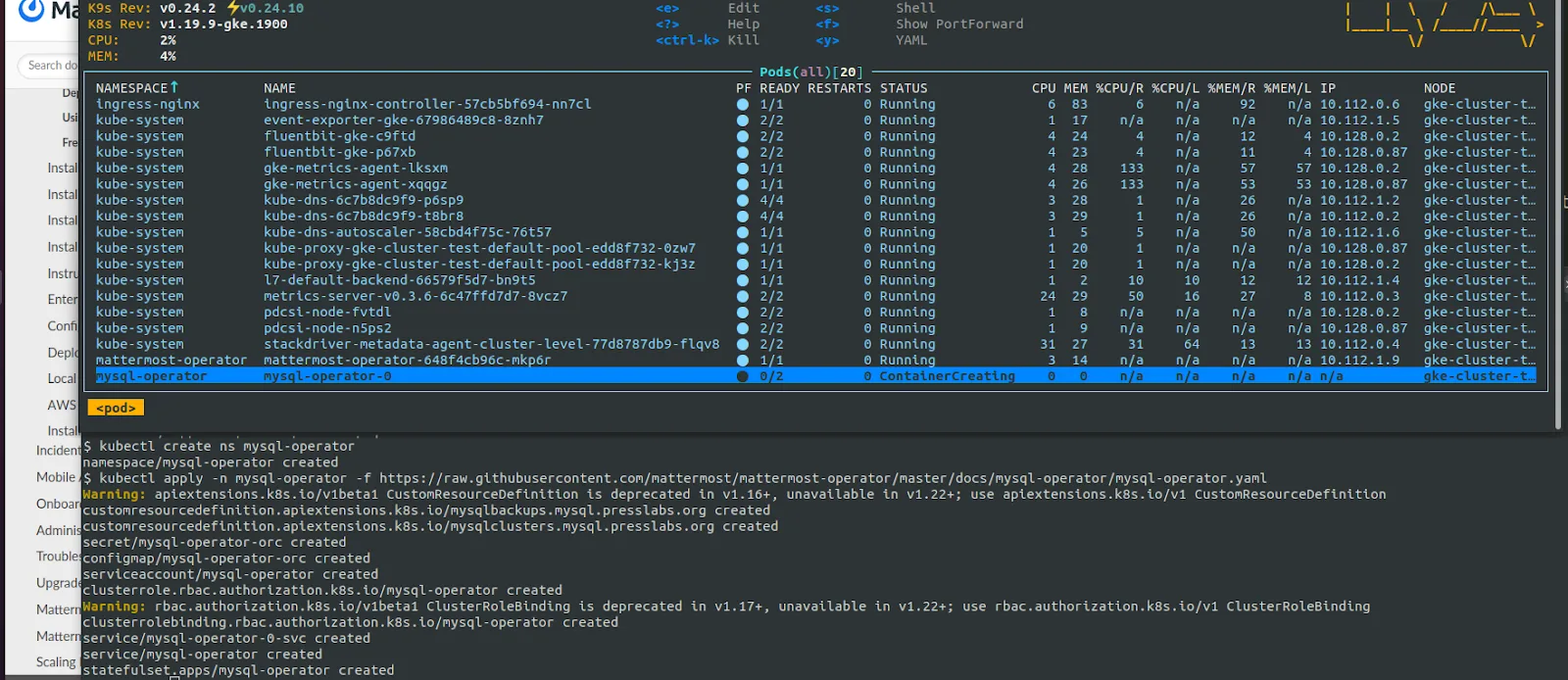
Task: Select the kube-dns-6c7b8dc9f9-p6sp9 pod
Action: pos(364,200)
